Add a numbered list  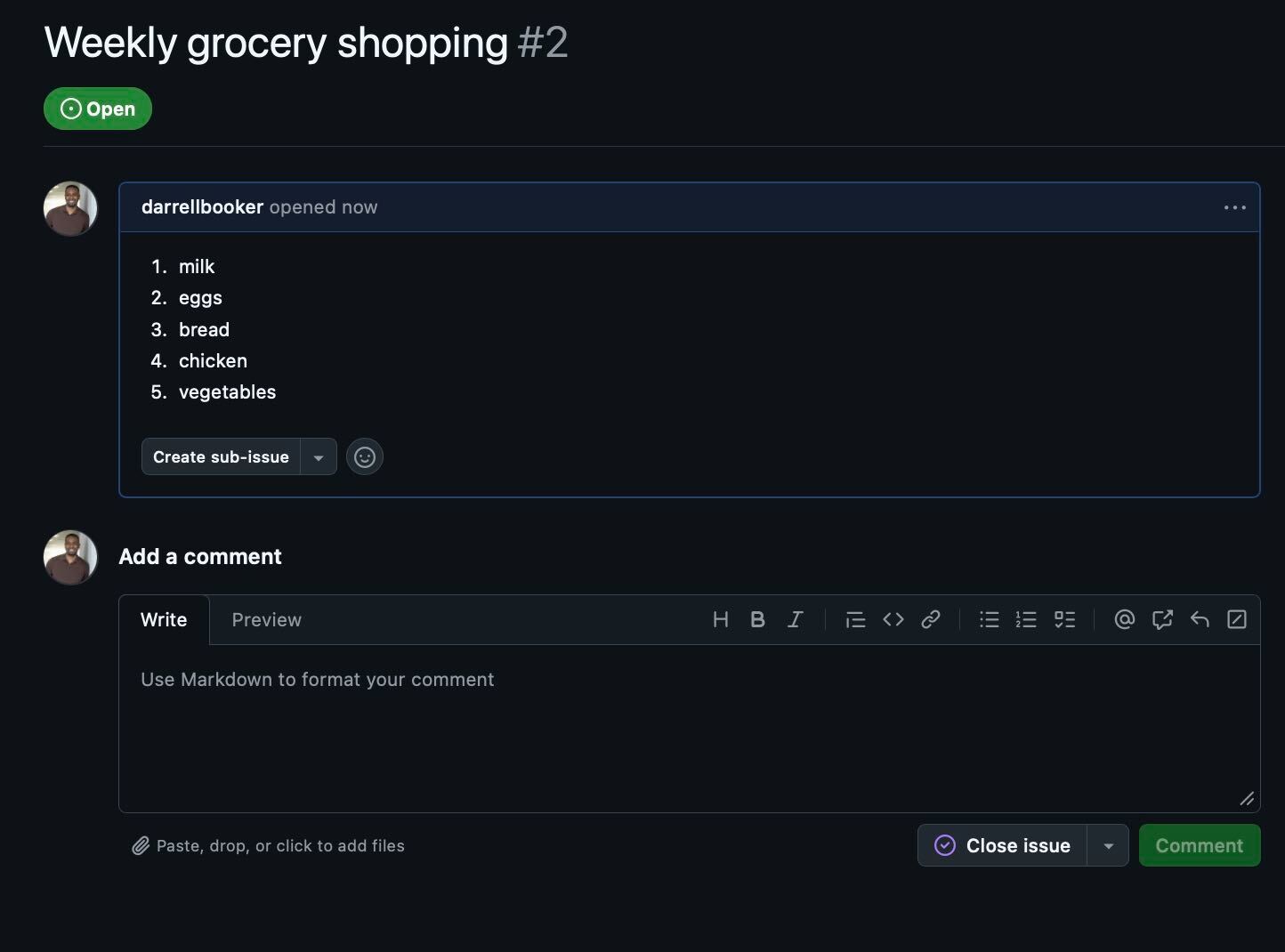tap(1026, 619)
